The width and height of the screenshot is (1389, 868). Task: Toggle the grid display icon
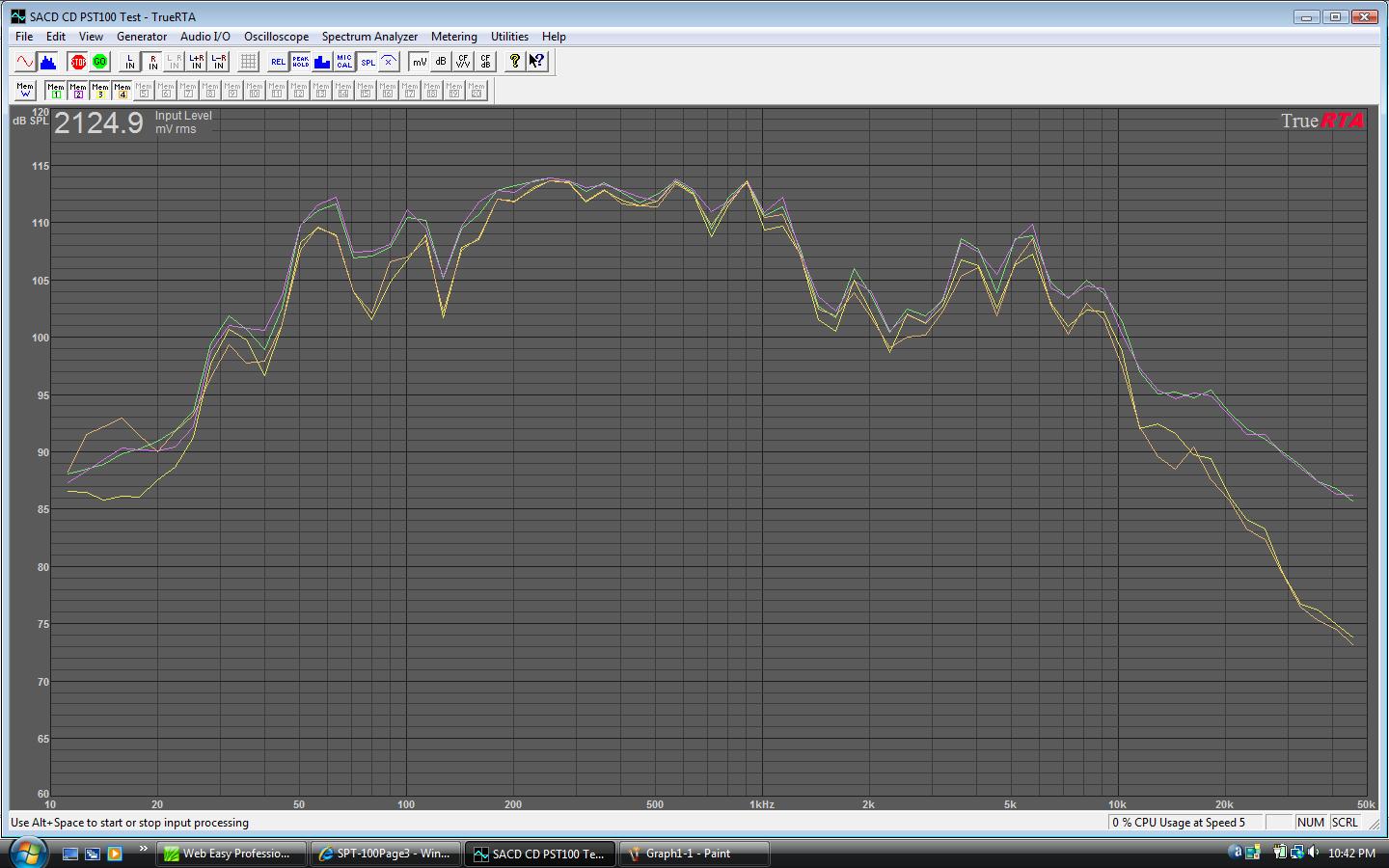[248, 62]
